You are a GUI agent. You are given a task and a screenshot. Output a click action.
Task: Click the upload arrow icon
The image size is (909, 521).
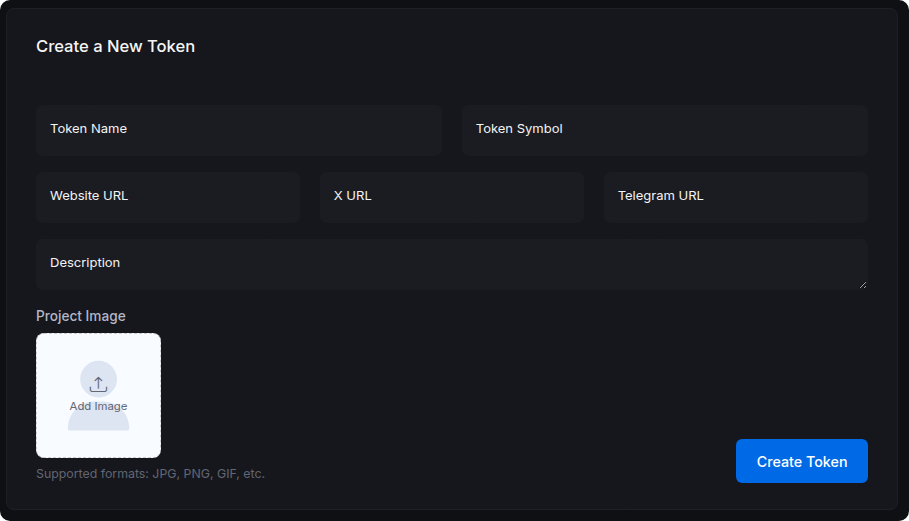click(99, 384)
